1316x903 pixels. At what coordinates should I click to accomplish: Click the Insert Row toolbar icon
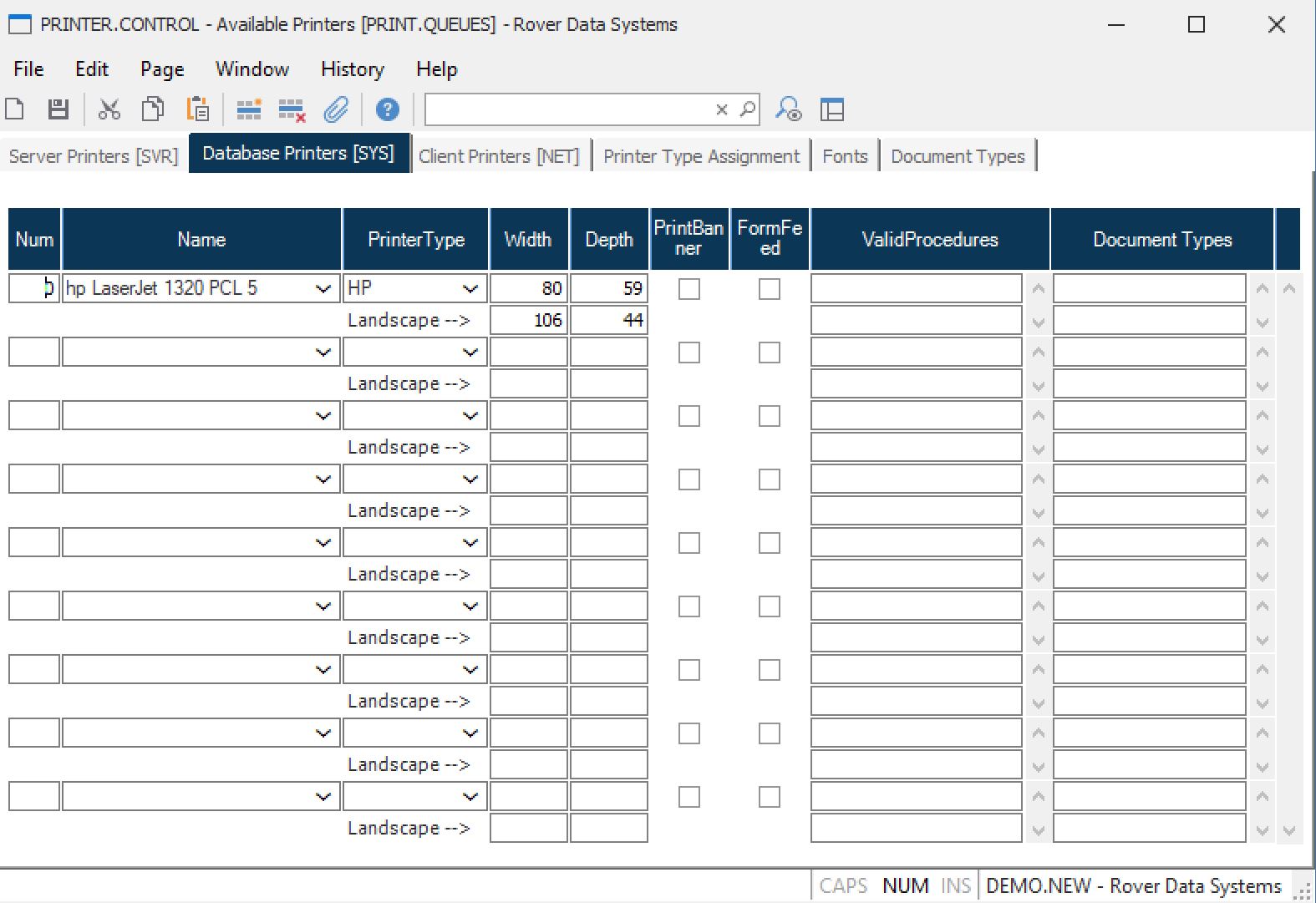click(x=248, y=109)
